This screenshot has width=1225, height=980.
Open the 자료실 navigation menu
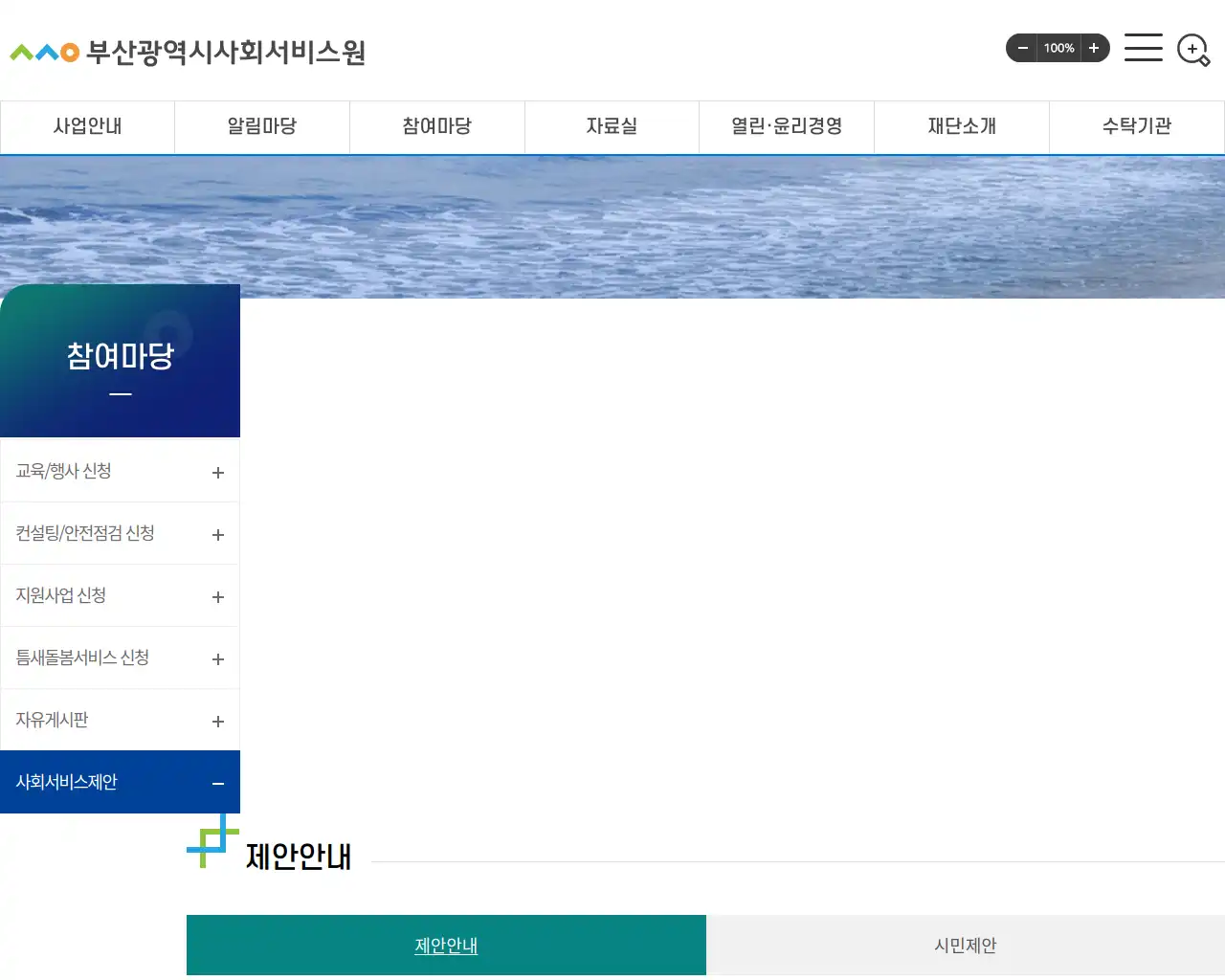click(x=612, y=126)
